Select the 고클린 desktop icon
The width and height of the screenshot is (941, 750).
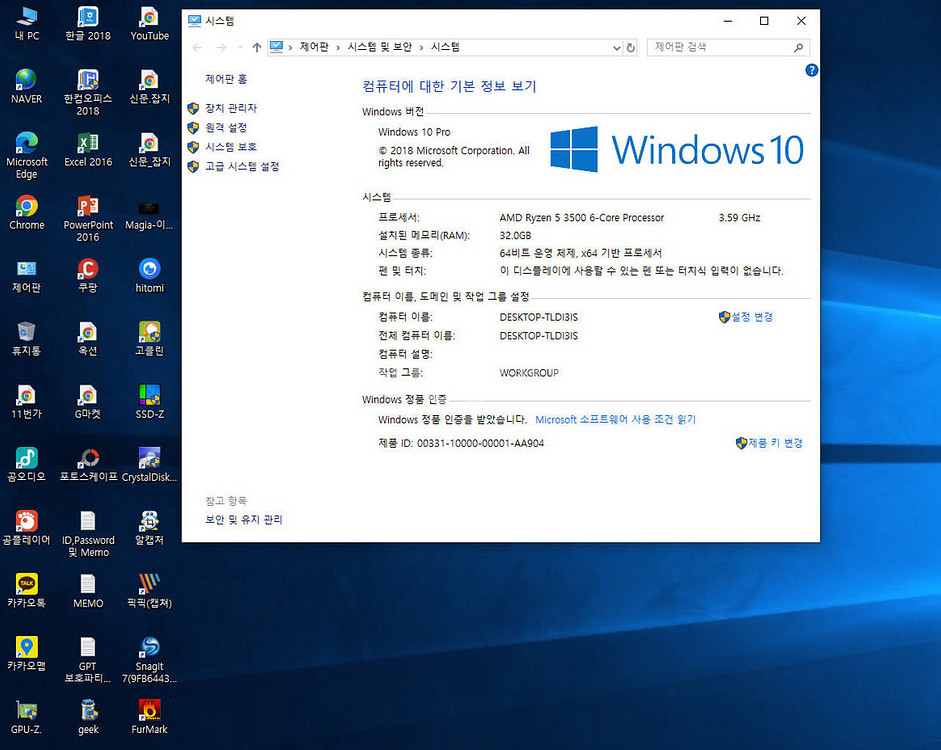pyautogui.click(x=149, y=339)
